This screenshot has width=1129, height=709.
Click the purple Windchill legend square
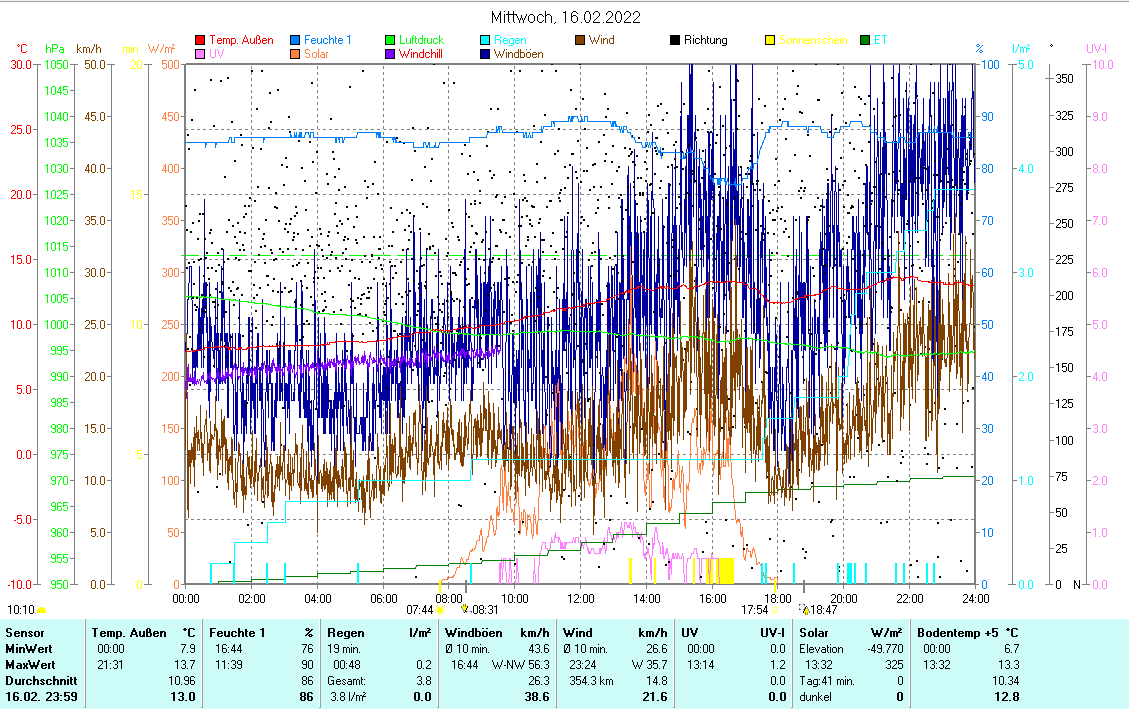390,54
